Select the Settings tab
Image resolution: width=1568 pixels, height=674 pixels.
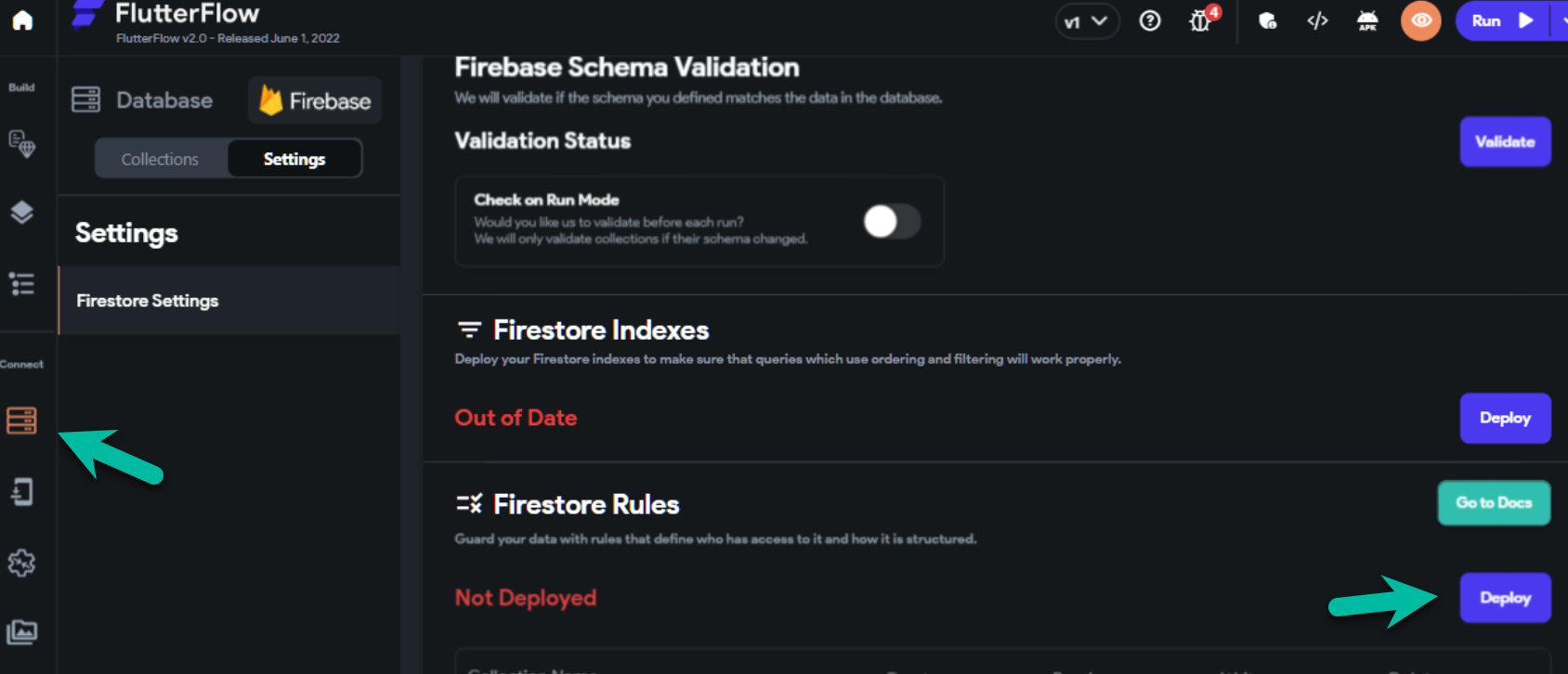(294, 159)
